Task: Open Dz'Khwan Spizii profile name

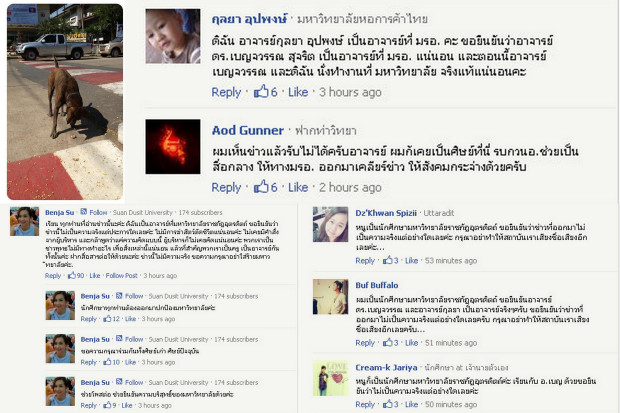Action: 386,213
